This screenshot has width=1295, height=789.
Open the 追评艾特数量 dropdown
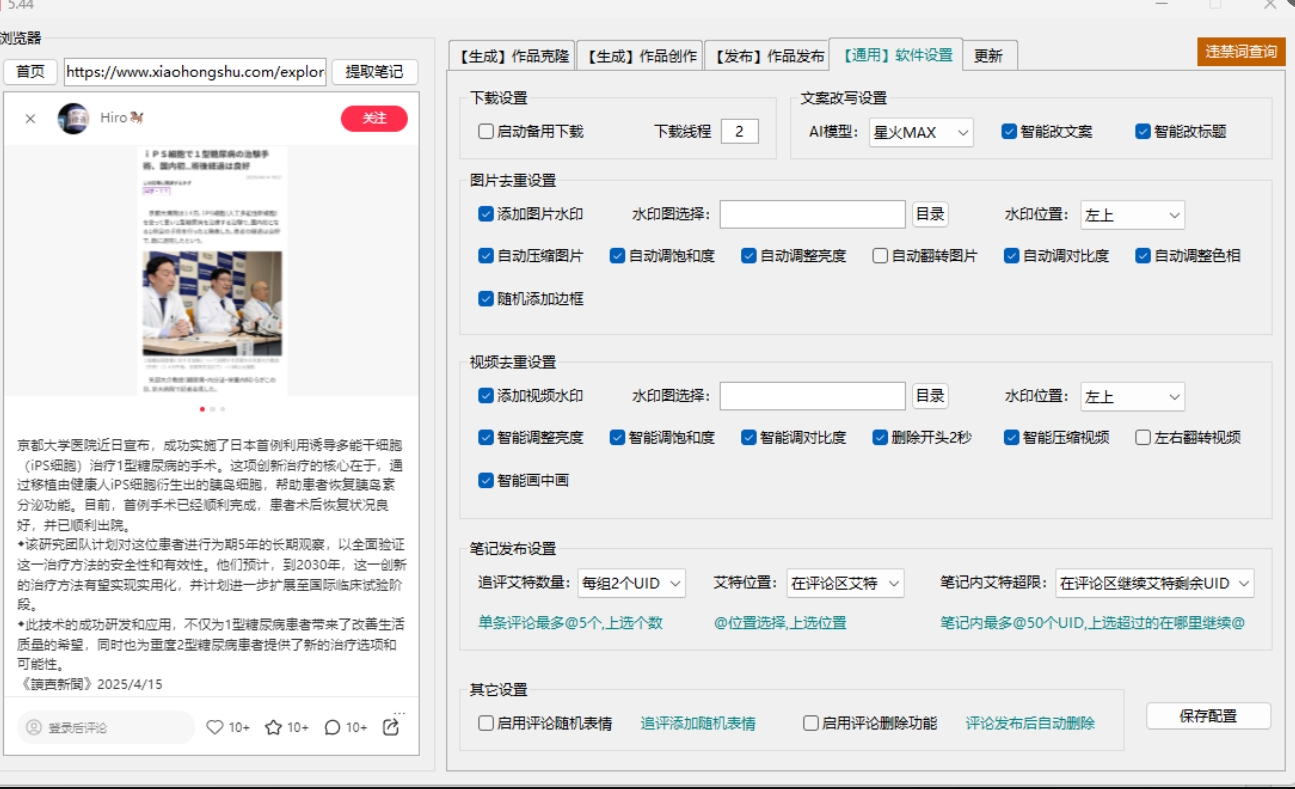(x=631, y=583)
